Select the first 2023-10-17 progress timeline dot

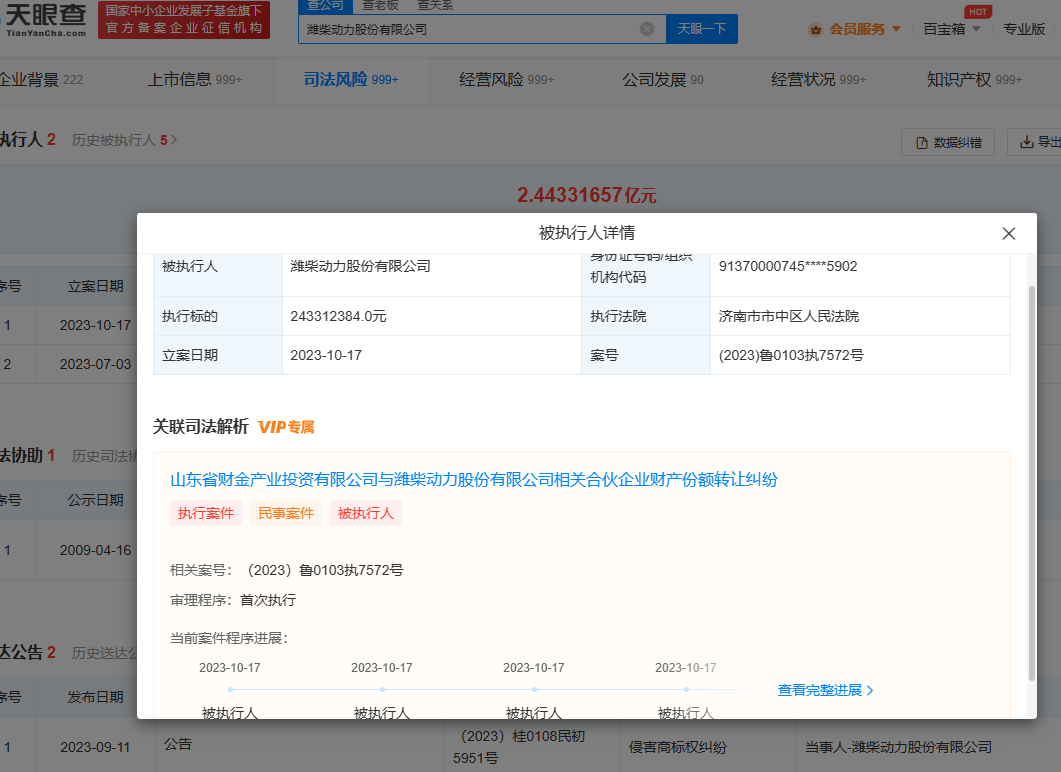tap(230, 689)
